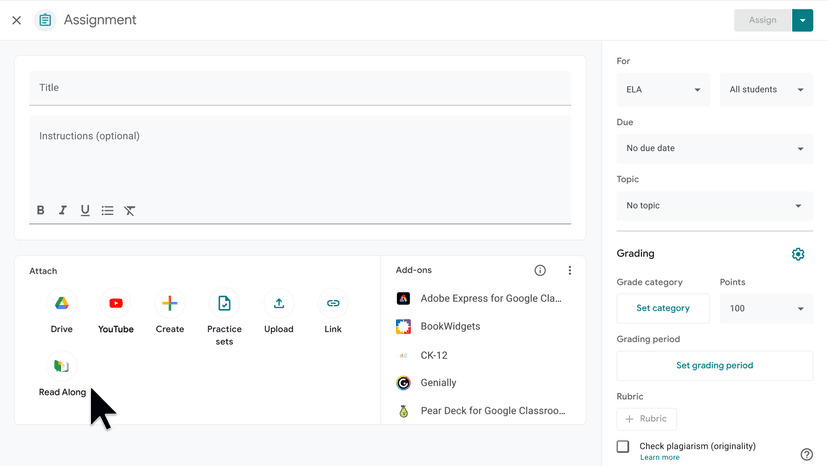Image resolution: width=828 pixels, height=466 pixels.
Task: Select the CK-12 add-on
Action: coord(422,355)
